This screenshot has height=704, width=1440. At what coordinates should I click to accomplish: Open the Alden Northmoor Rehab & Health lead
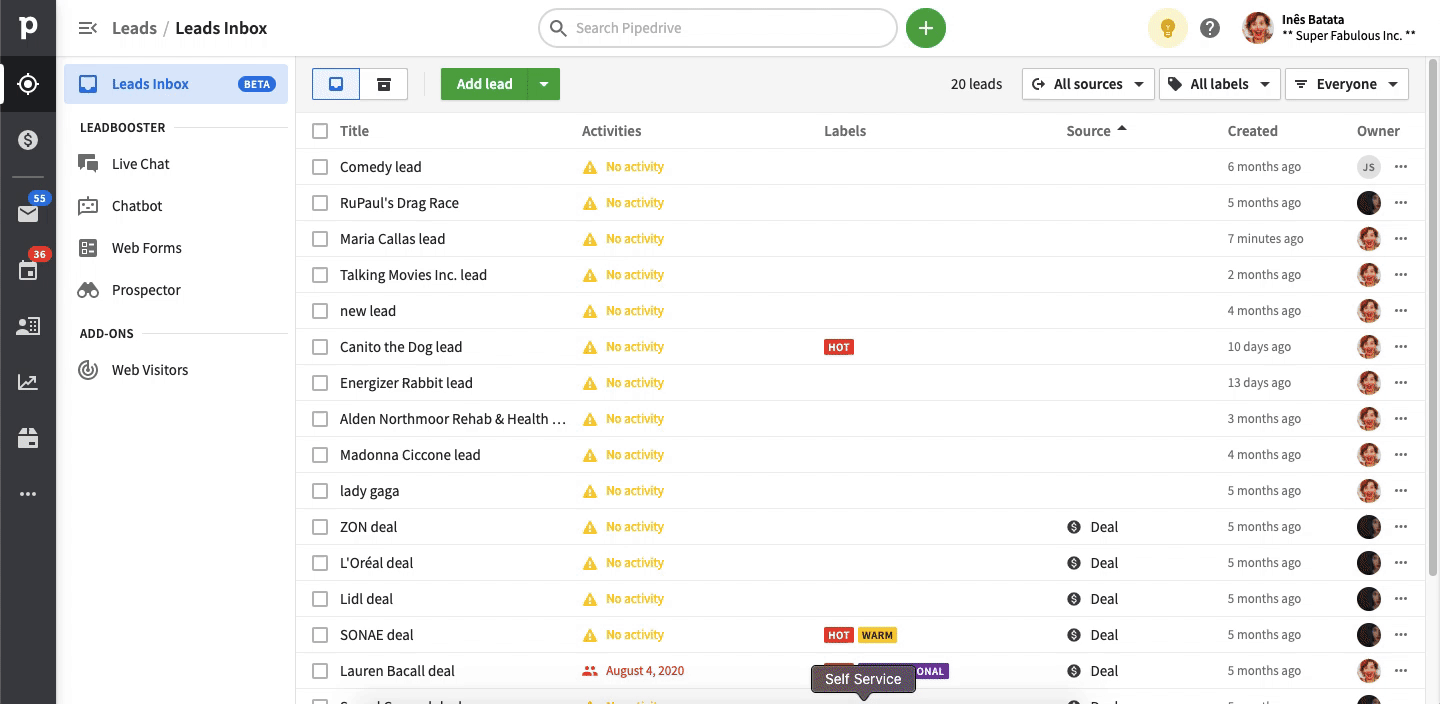(453, 419)
